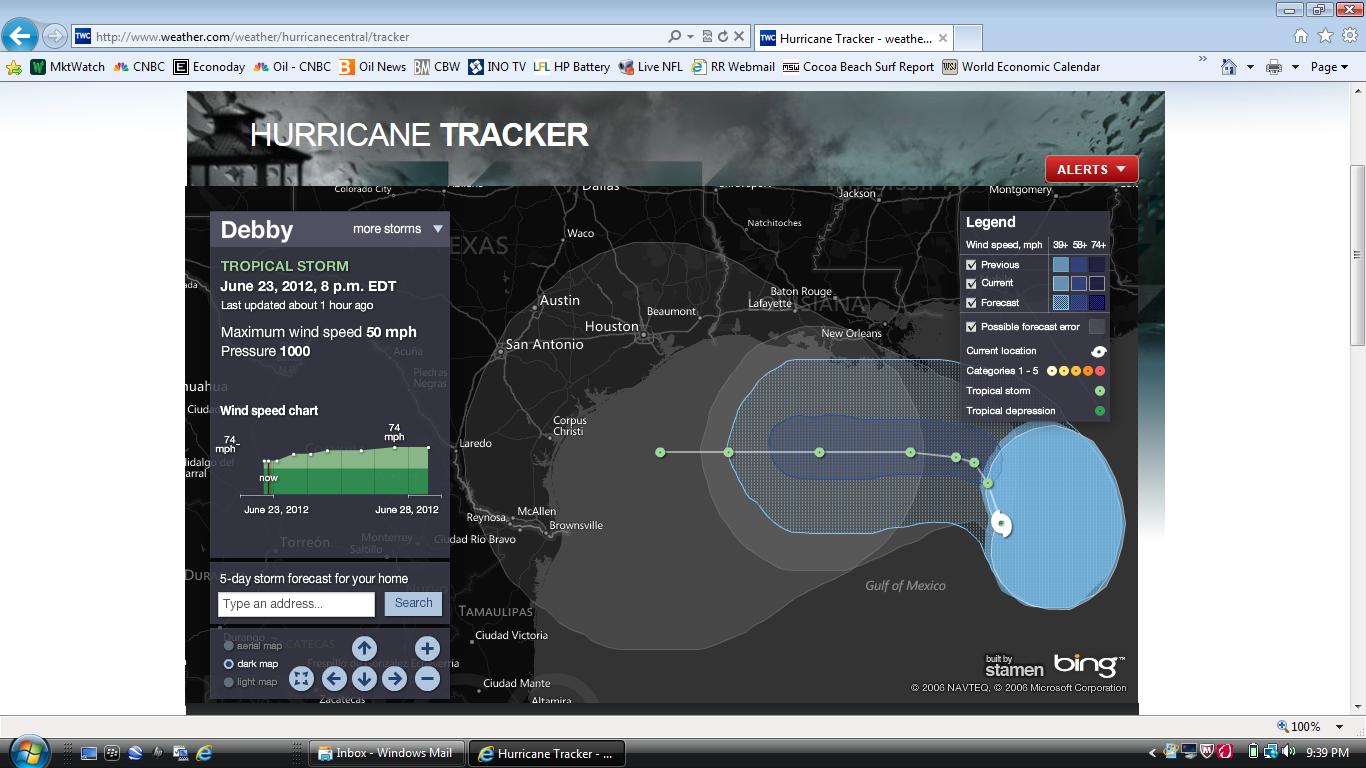The height and width of the screenshot is (768, 1366).
Task: Click the bing logo on the map
Action: [x=1088, y=664]
